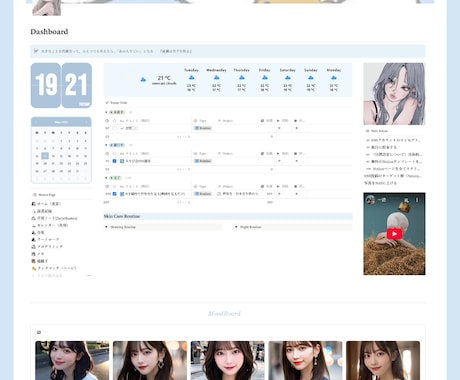Click Wednesday's weather forecast icon
Screen dimensions: 460x380
pyautogui.click(x=216, y=78)
